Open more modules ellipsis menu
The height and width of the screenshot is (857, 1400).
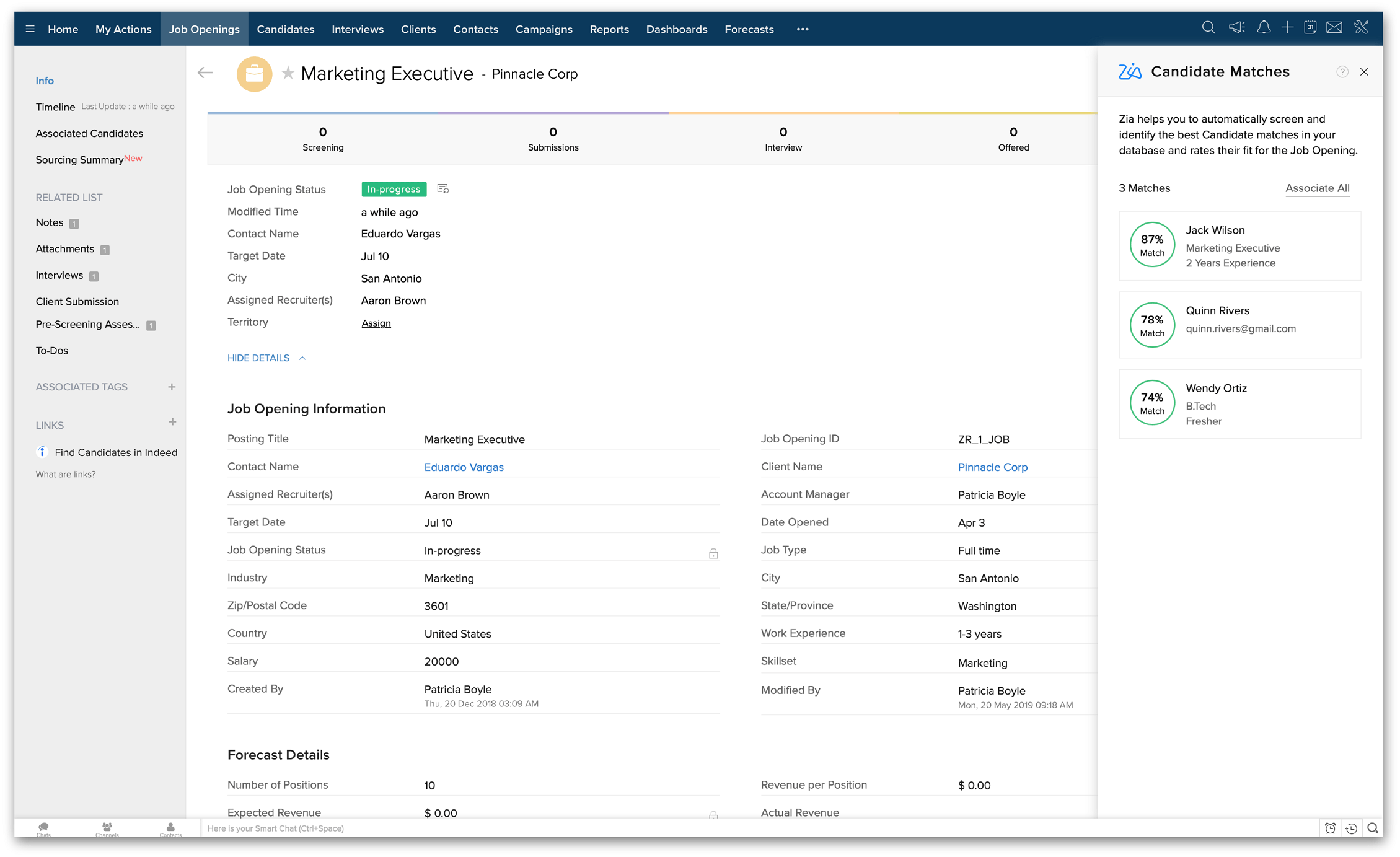point(803,29)
